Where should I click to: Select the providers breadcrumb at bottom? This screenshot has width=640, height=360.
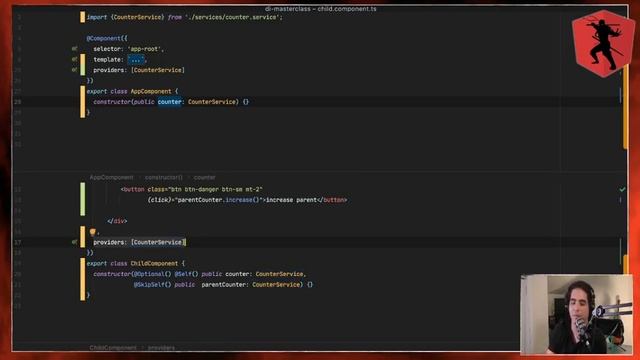(161, 348)
